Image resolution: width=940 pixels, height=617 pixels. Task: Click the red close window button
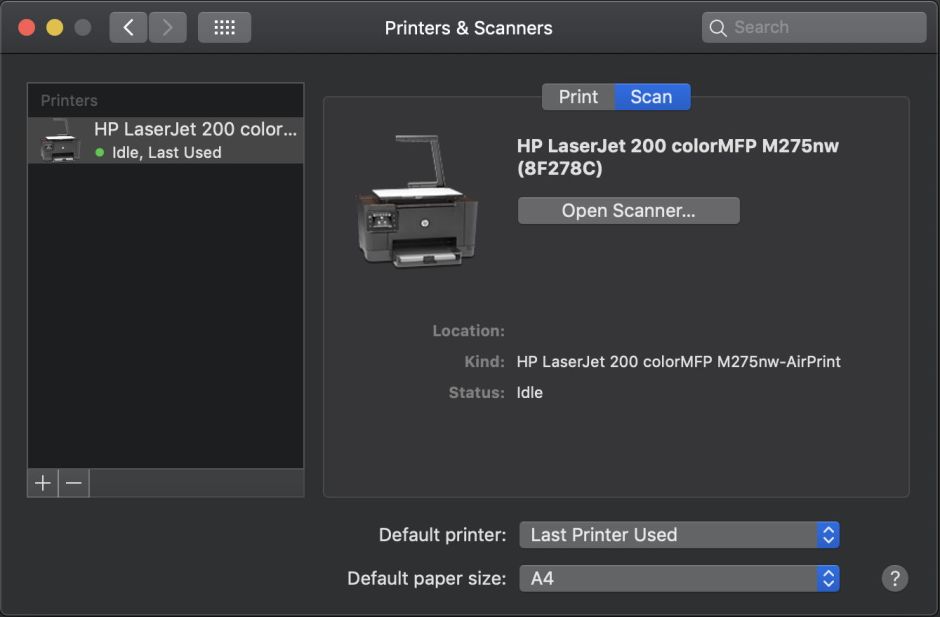click(27, 28)
